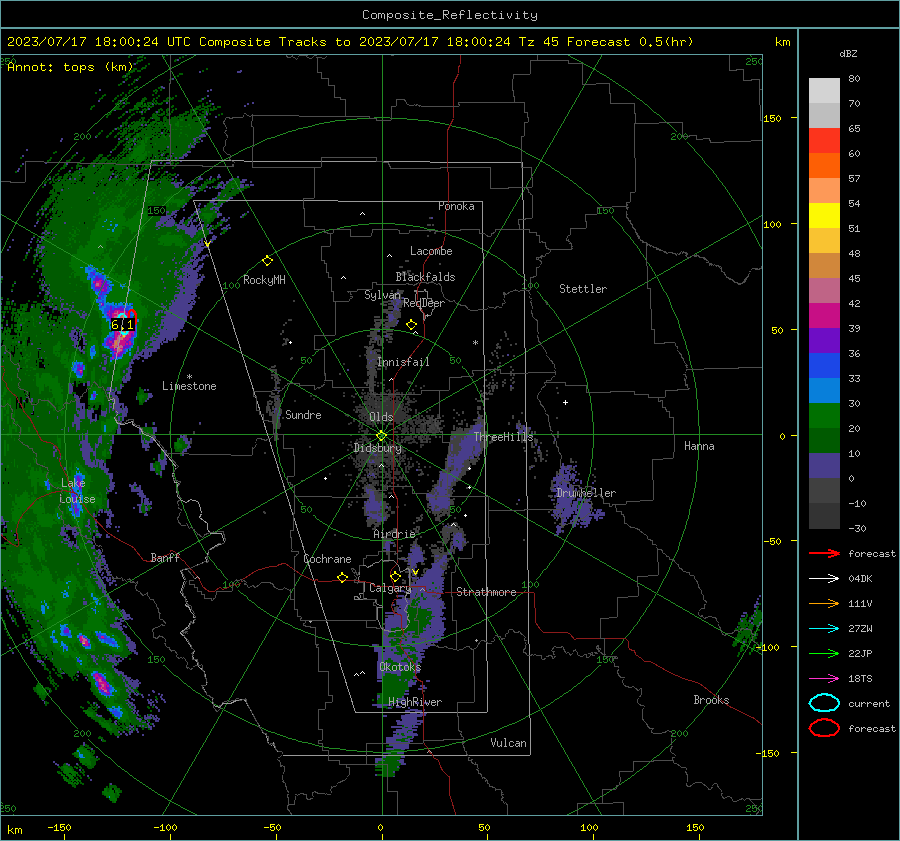Screen dimensions: 900x841
Task: Select the orange 111V arrow legend icon
Action: tap(824, 603)
